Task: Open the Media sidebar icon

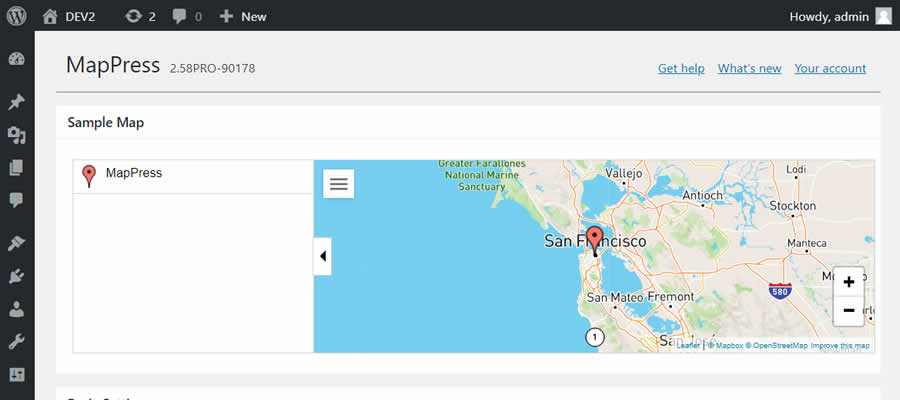Action: [17, 135]
